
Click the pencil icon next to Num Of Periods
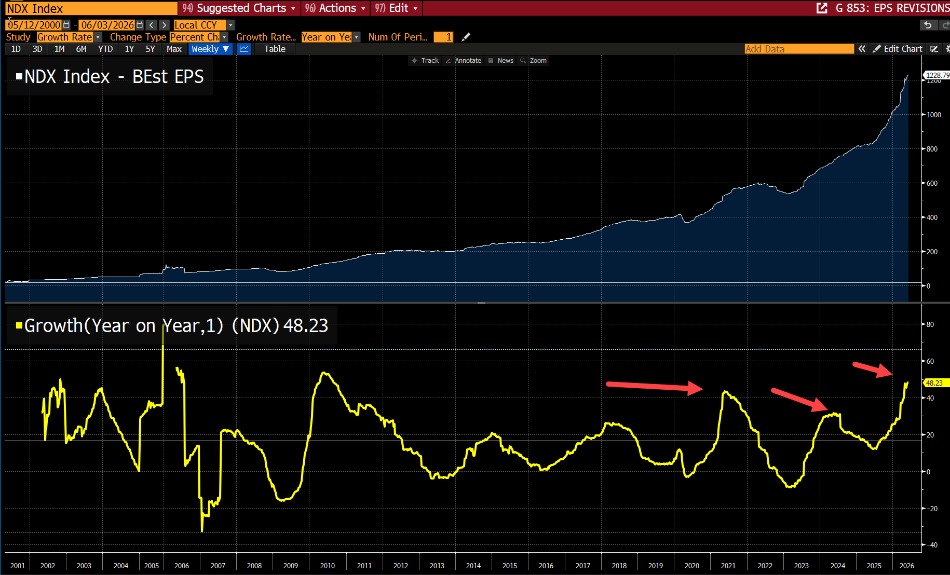click(465, 37)
